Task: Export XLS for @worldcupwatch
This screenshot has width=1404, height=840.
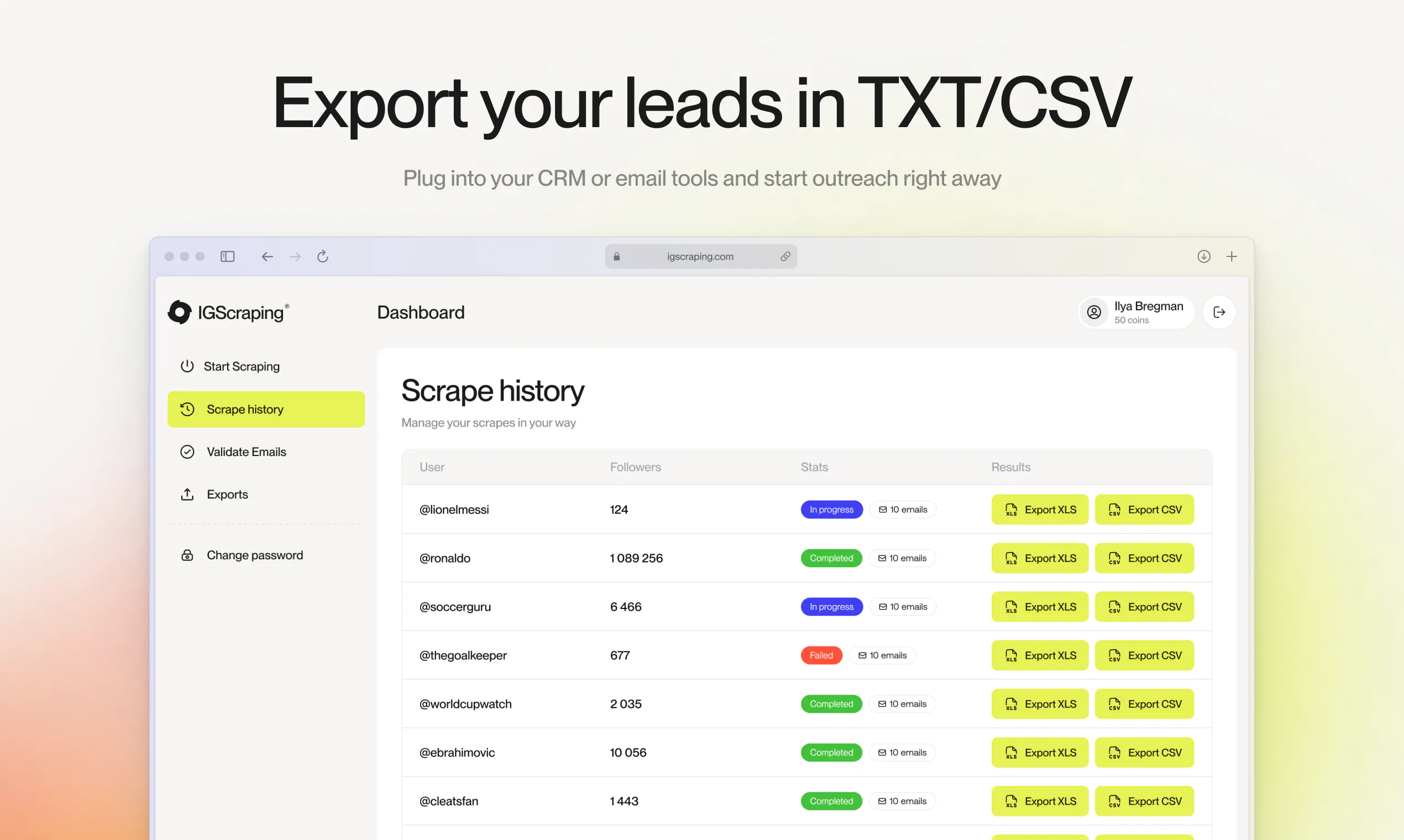Action: [1040, 704]
